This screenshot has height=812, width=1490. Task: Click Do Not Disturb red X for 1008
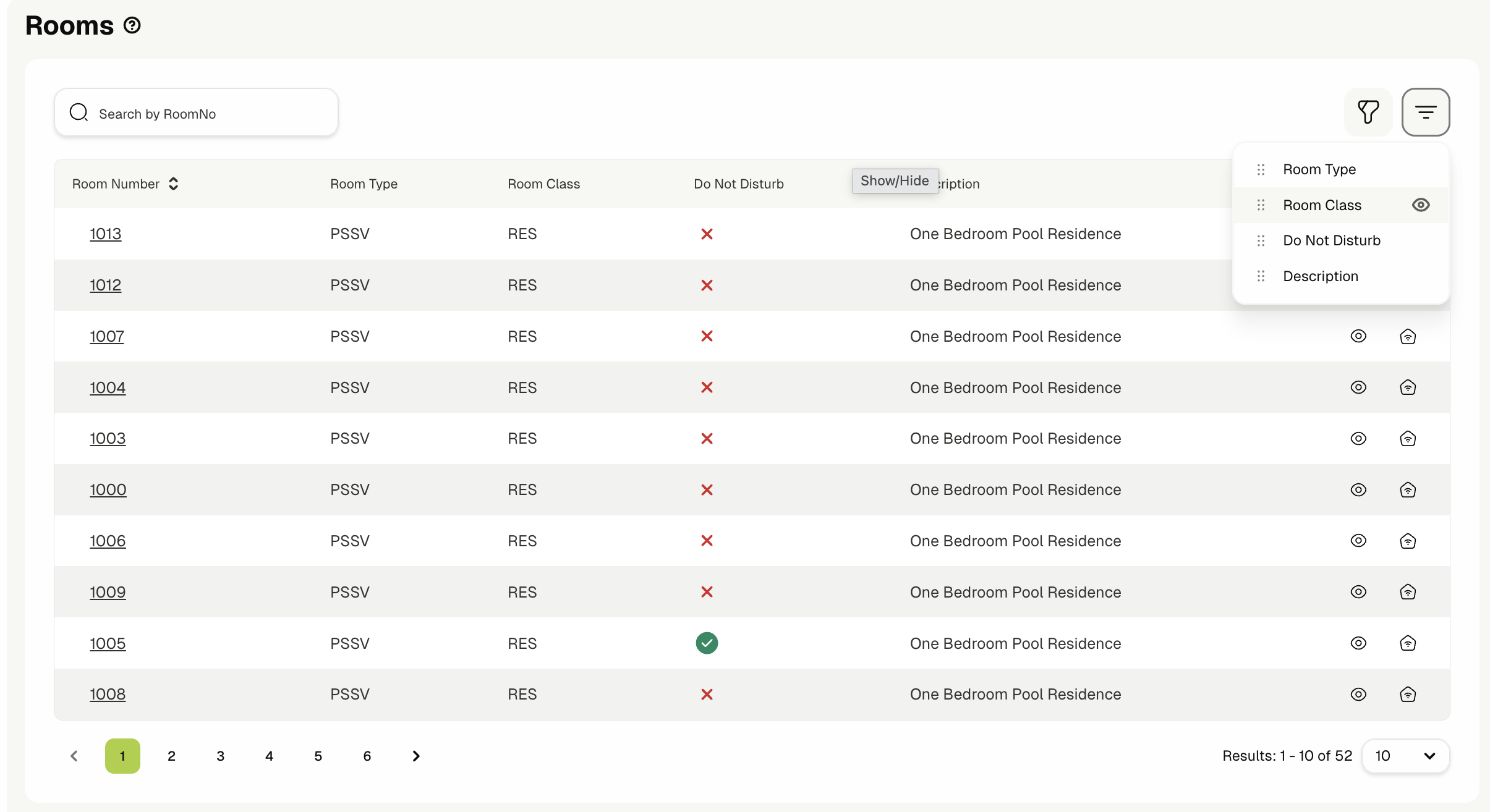707,695
